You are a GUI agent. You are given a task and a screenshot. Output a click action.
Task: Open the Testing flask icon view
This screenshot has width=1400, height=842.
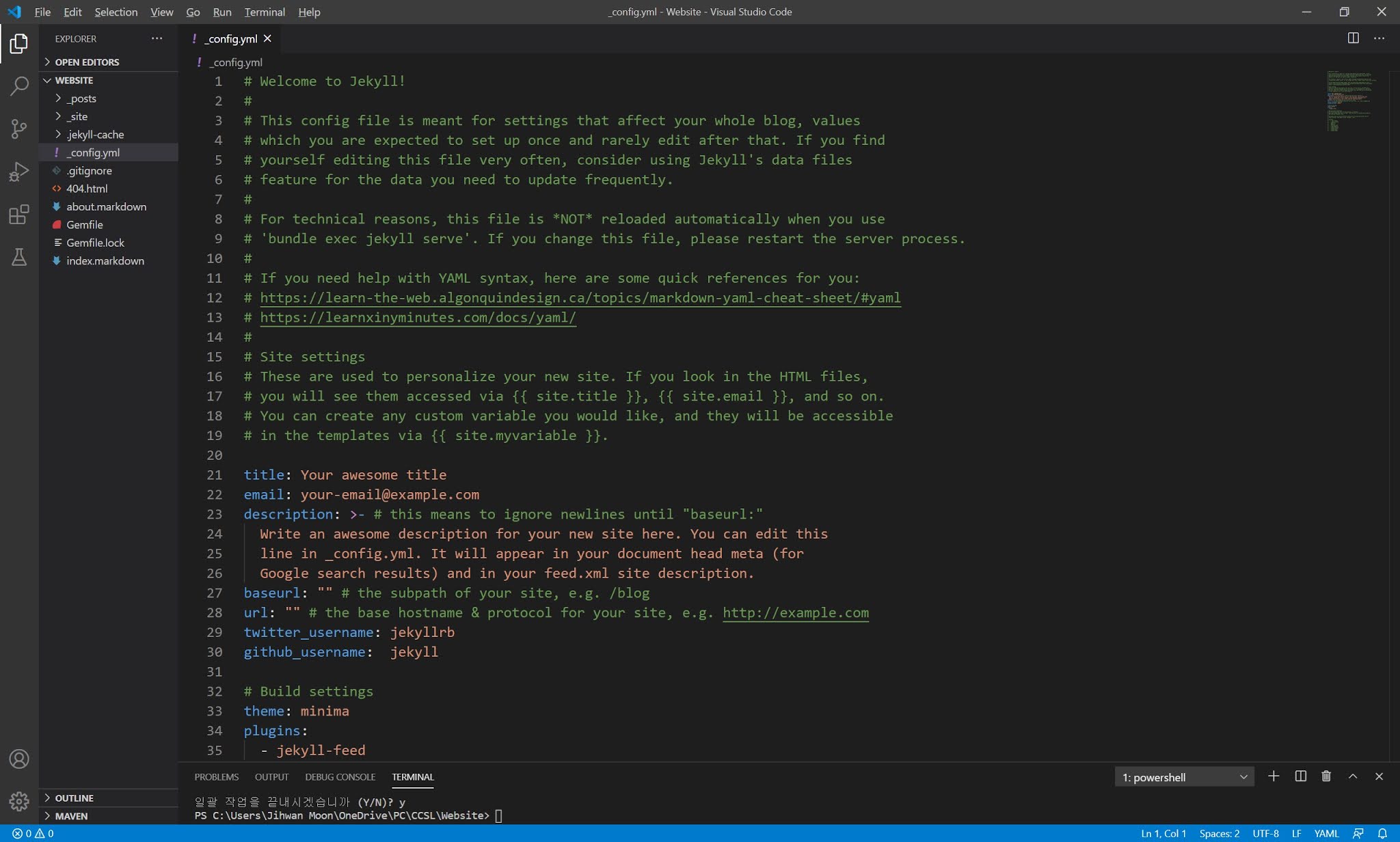19,257
